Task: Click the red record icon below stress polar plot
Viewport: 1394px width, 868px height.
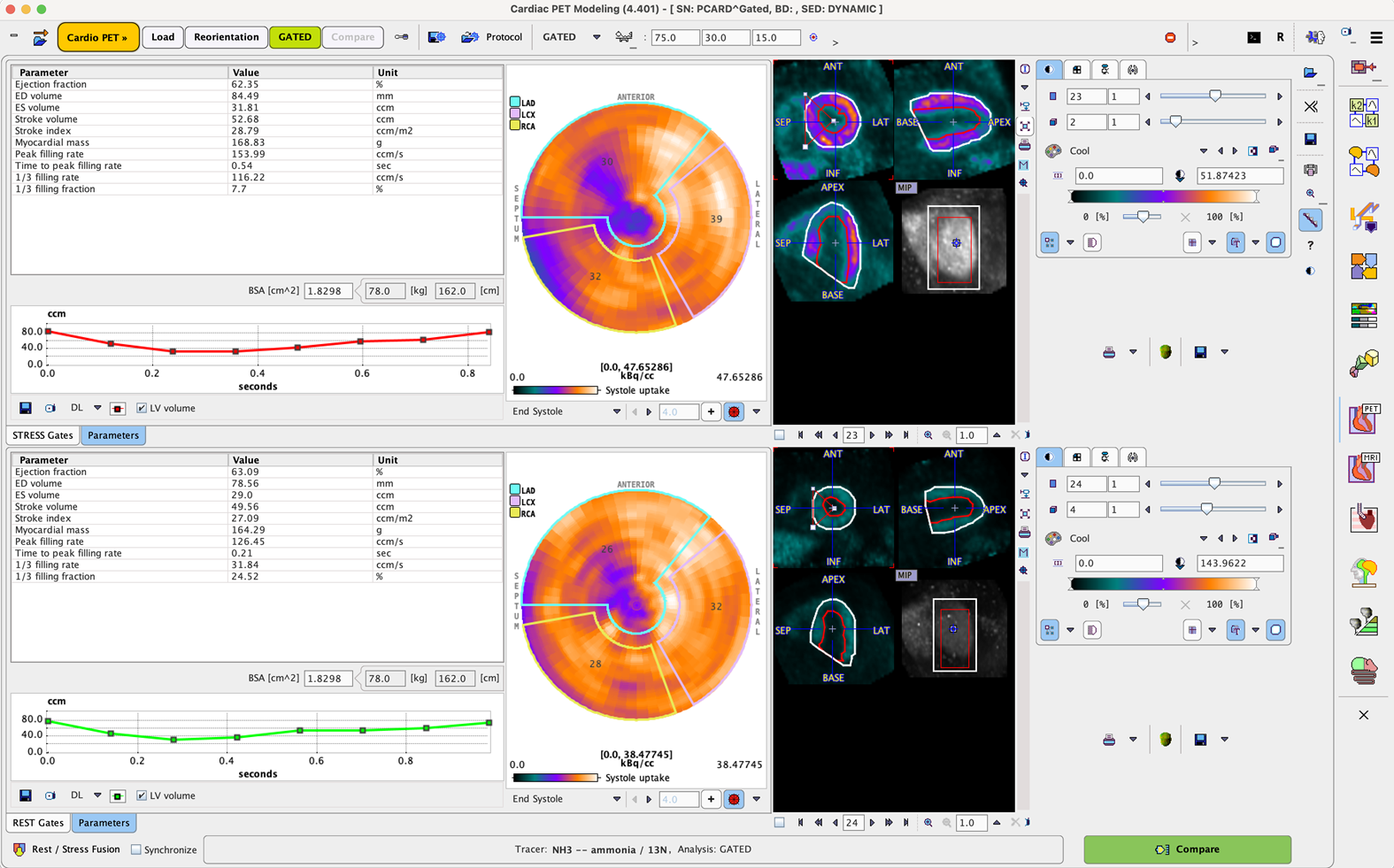Action: click(734, 411)
